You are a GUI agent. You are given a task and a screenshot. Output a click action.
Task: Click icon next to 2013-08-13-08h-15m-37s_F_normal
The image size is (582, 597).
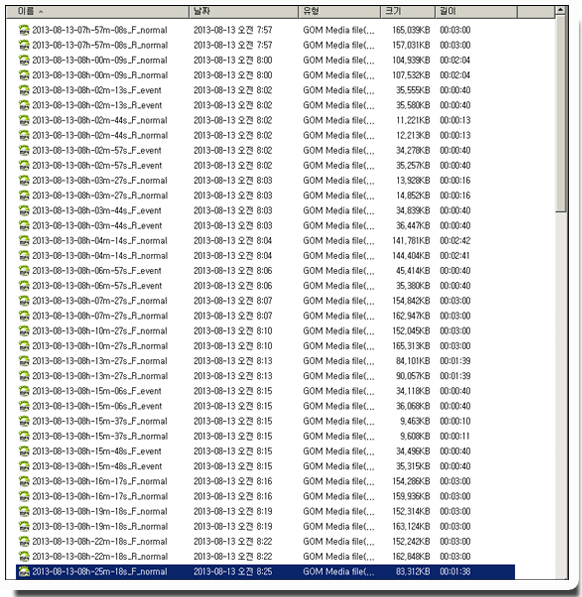click(x=24, y=421)
